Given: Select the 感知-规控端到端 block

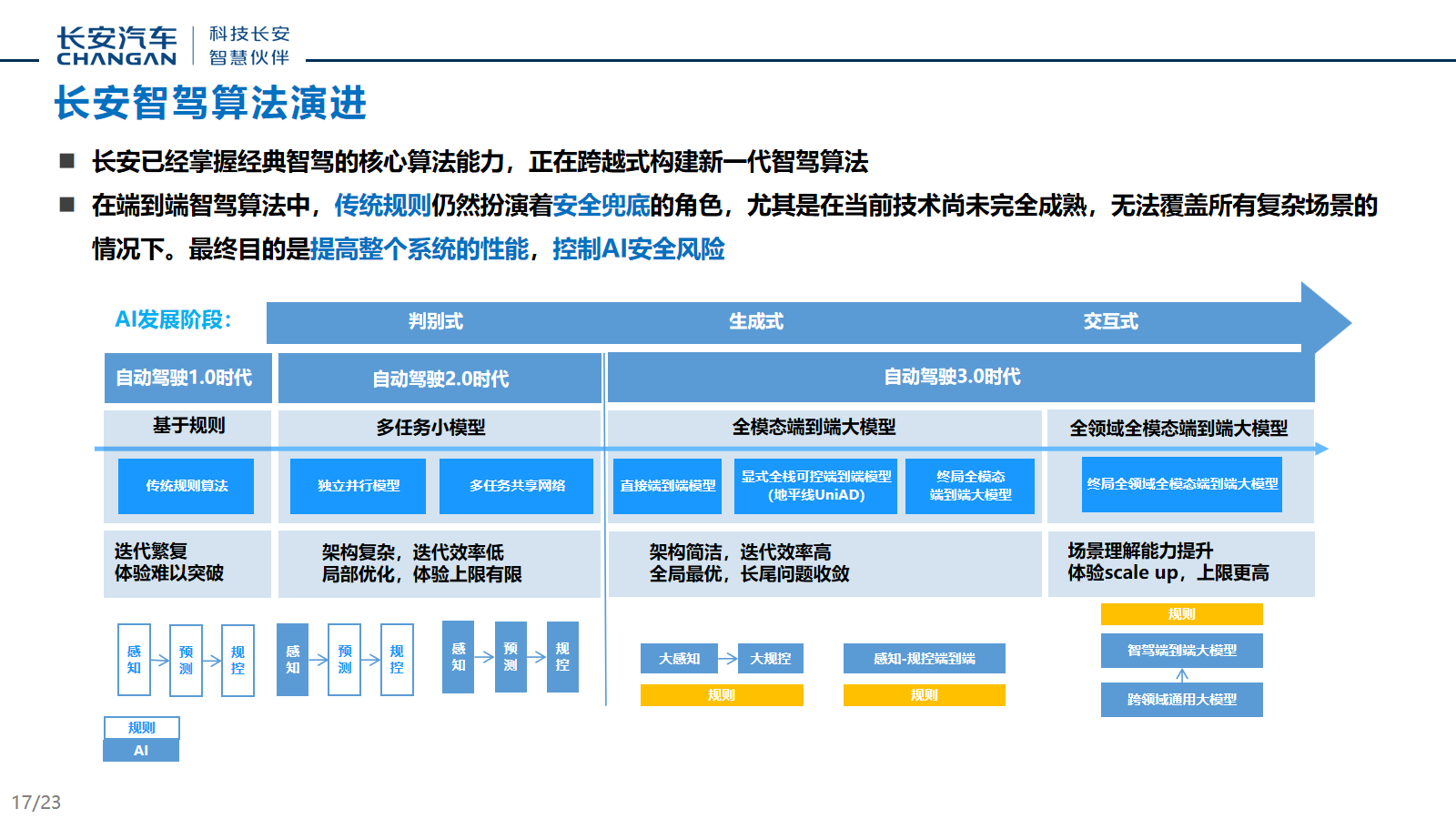Looking at the screenshot, I should pos(924,658).
